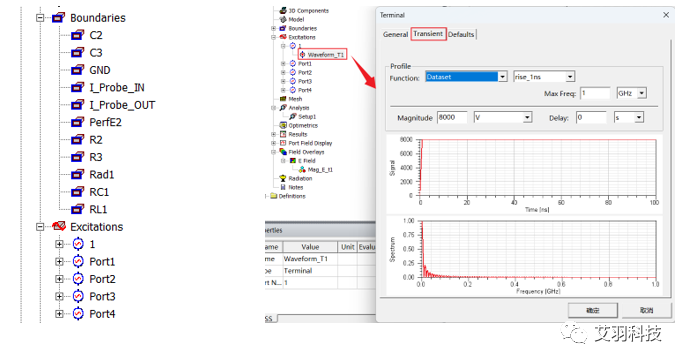This screenshot has height=363, width=683.
Task: Open the Function Dataset dropdown
Action: pos(503,77)
